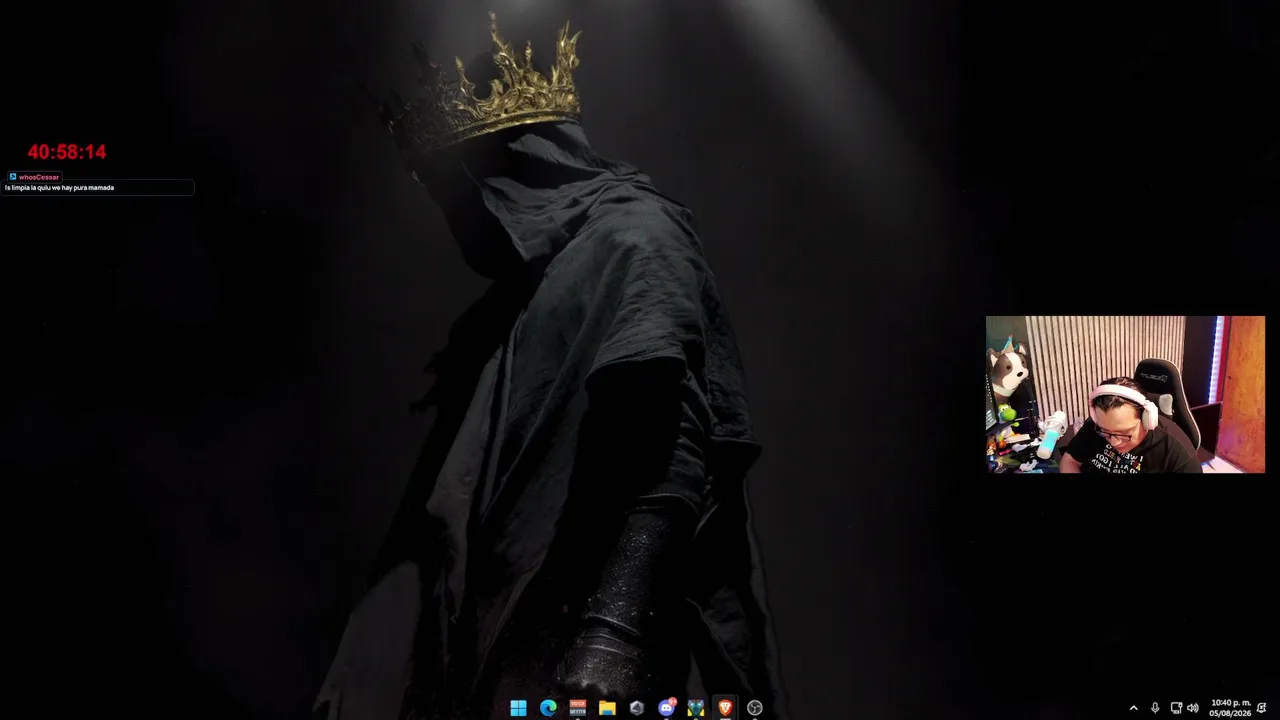Open Discord from the taskbar
This screenshot has height=720, width=1280.
[666, 708]
